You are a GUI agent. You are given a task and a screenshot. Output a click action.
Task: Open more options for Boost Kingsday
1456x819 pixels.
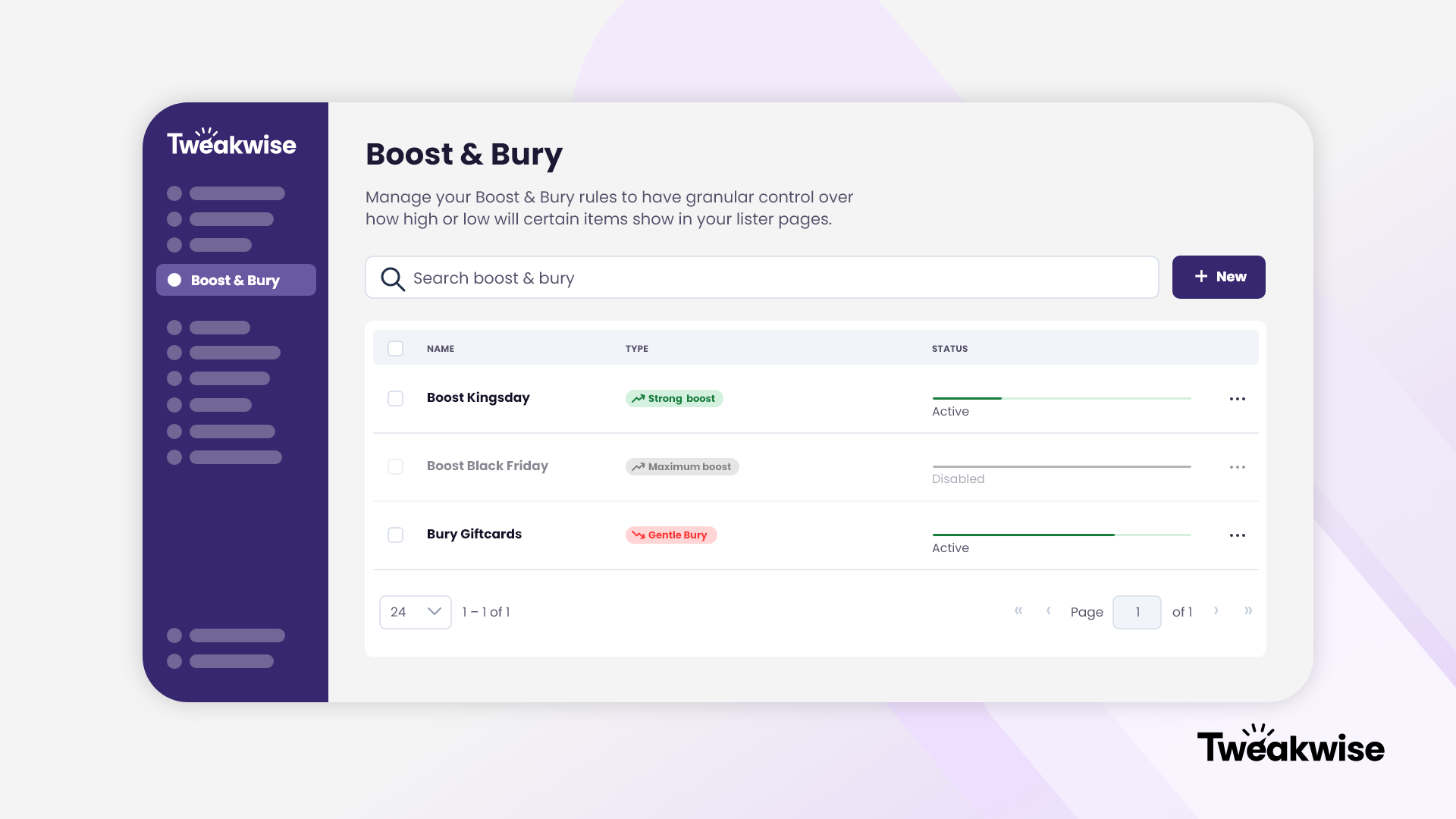pyautogui.click(x=1238, y=399)
